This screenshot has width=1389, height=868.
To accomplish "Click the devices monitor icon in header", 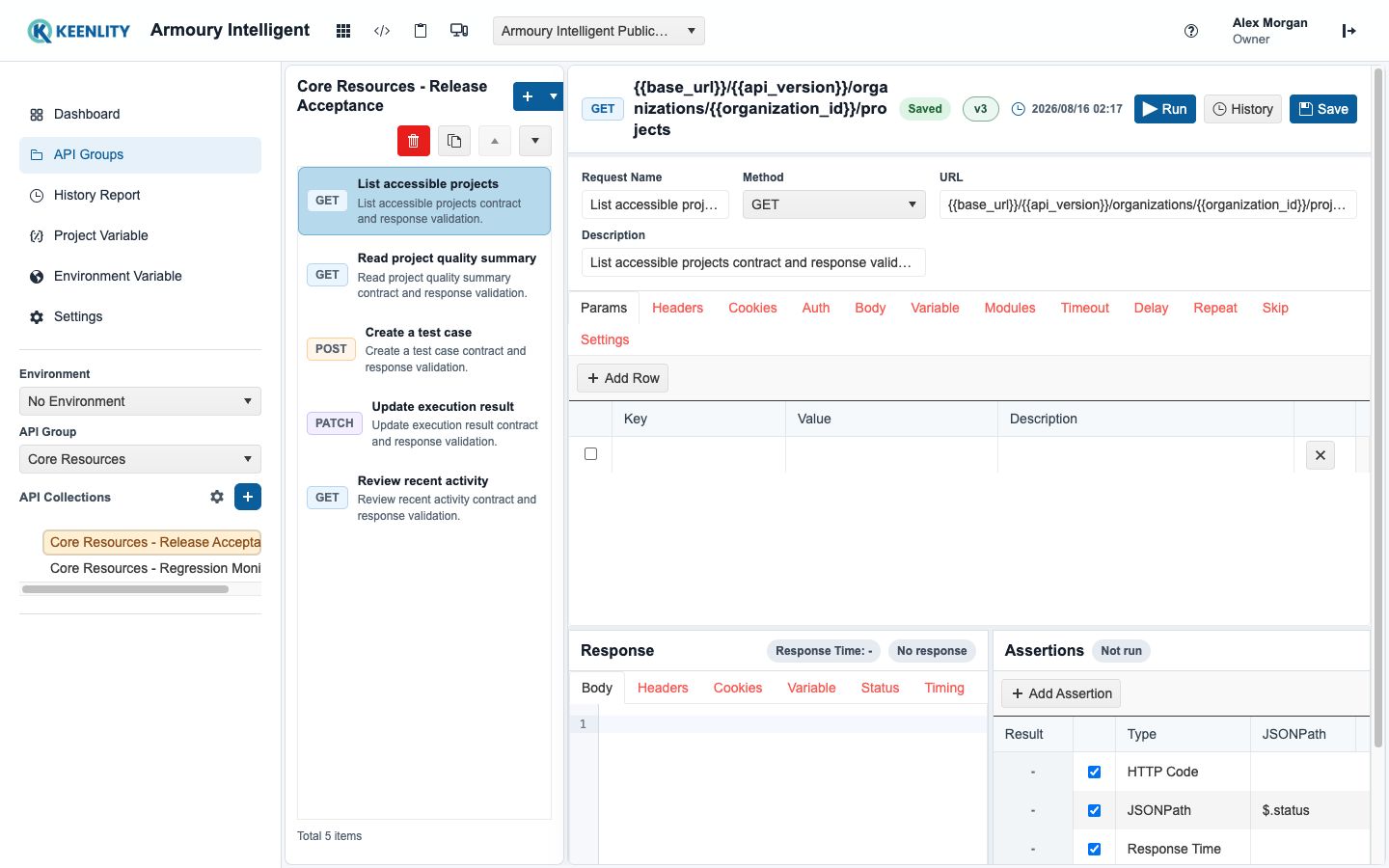I will (x=459, y=31).
